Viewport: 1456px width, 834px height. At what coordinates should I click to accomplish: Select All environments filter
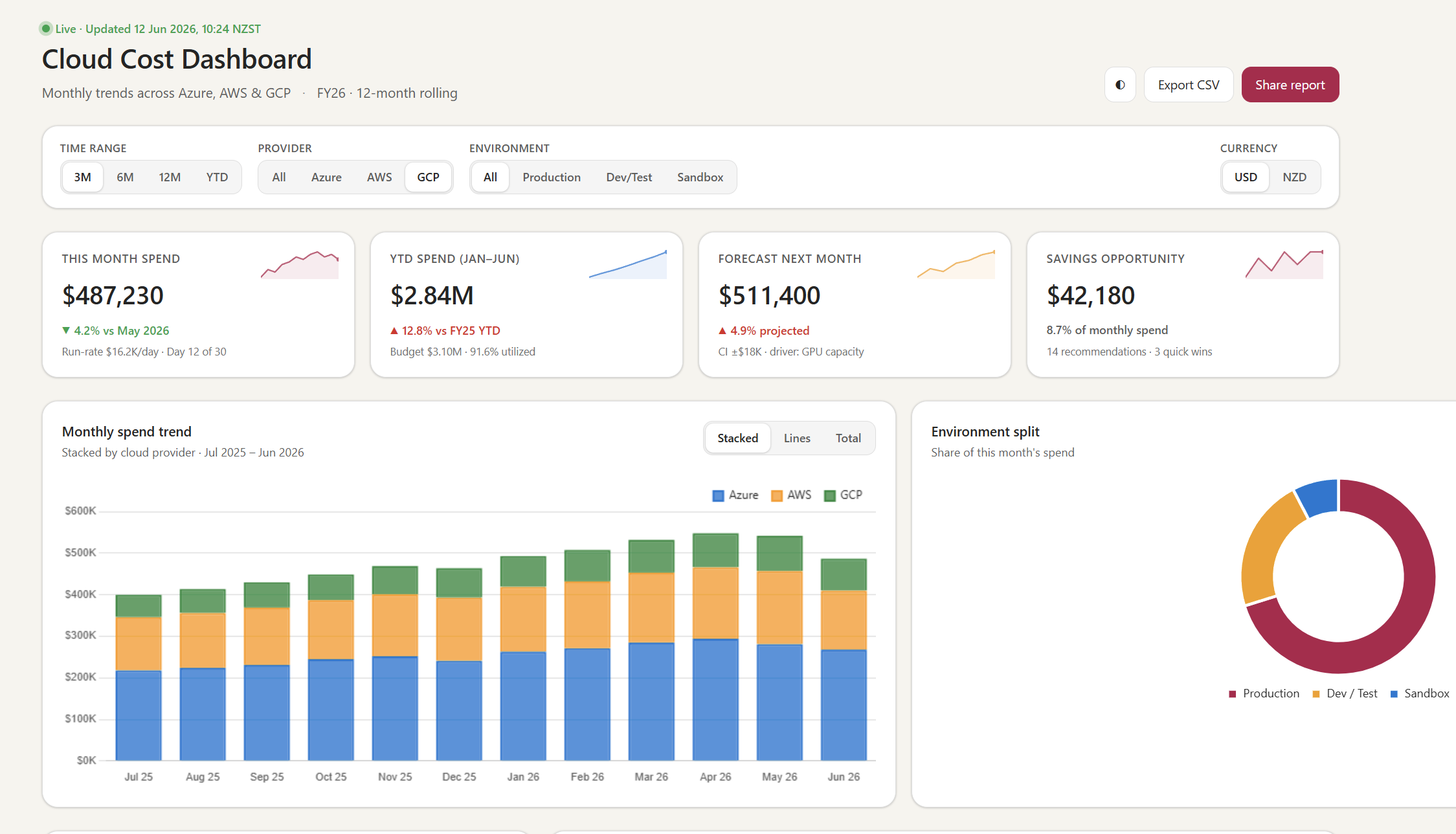pos(490,177)
